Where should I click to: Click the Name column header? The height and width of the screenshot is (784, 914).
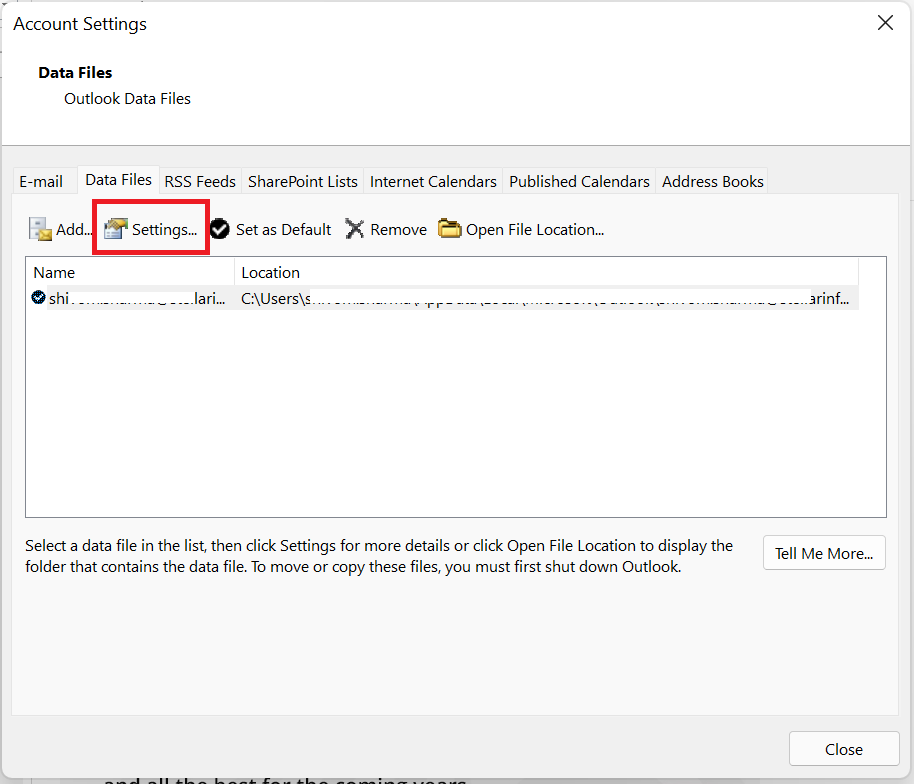coord(54,272)
